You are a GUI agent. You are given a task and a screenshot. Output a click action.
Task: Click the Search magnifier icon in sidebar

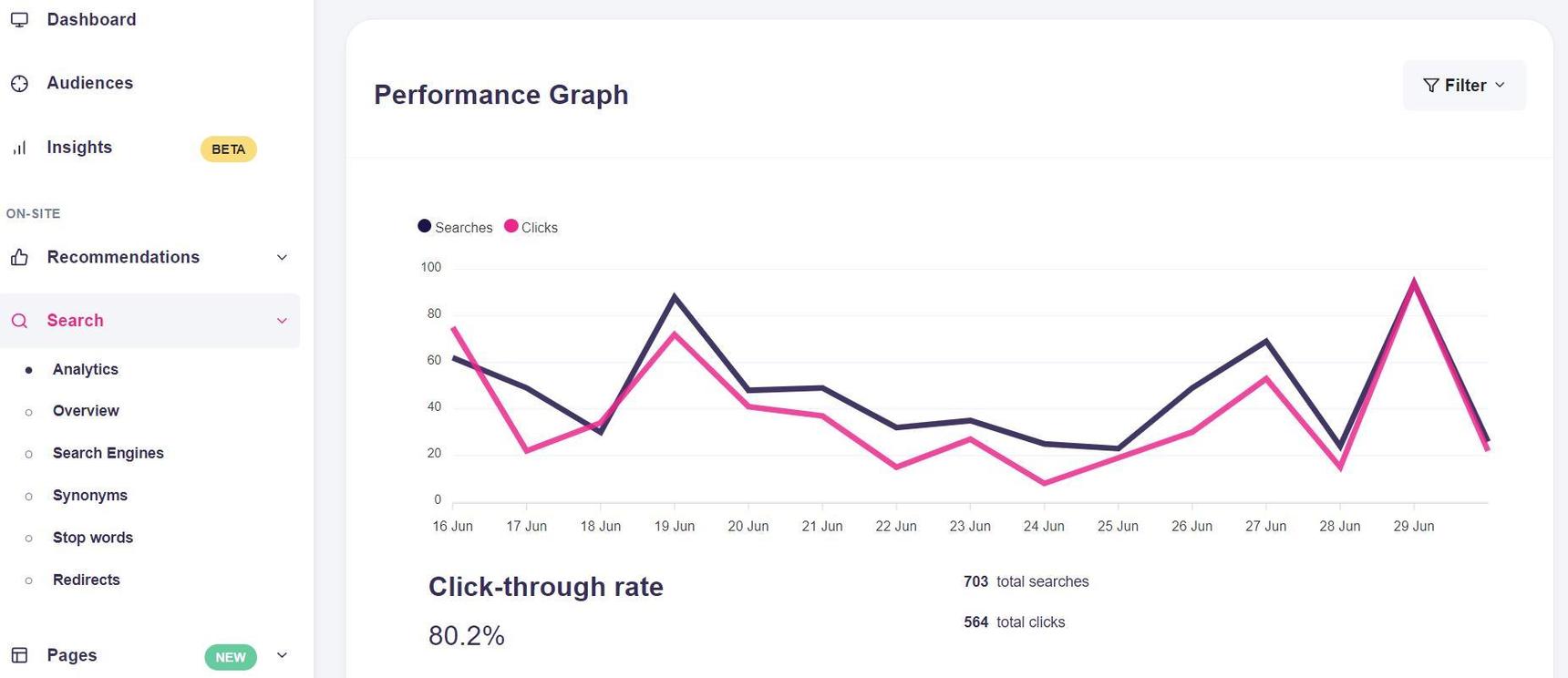(x=19, y=321)
